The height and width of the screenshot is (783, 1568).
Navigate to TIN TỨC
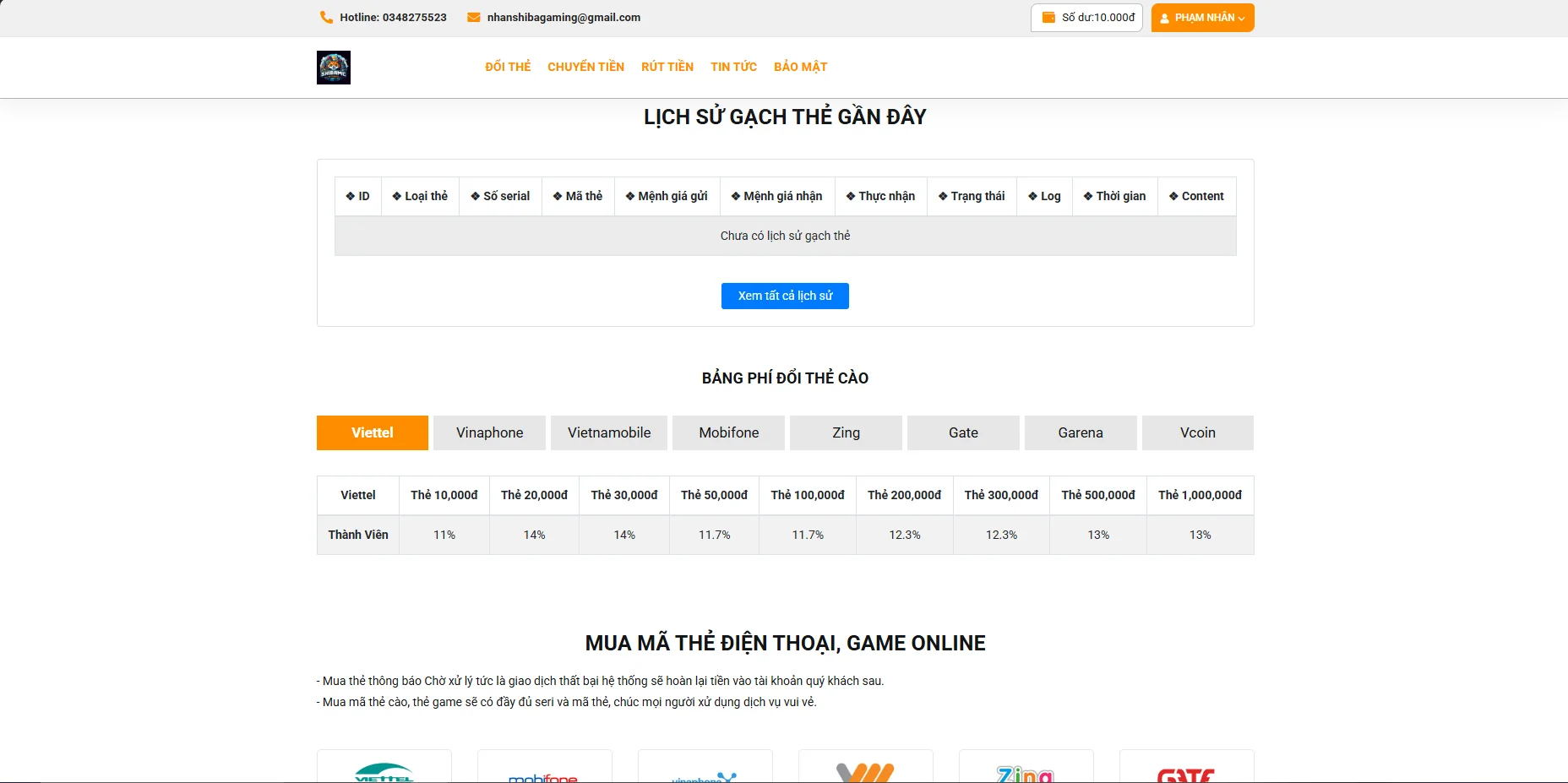(x=733, y=67)
